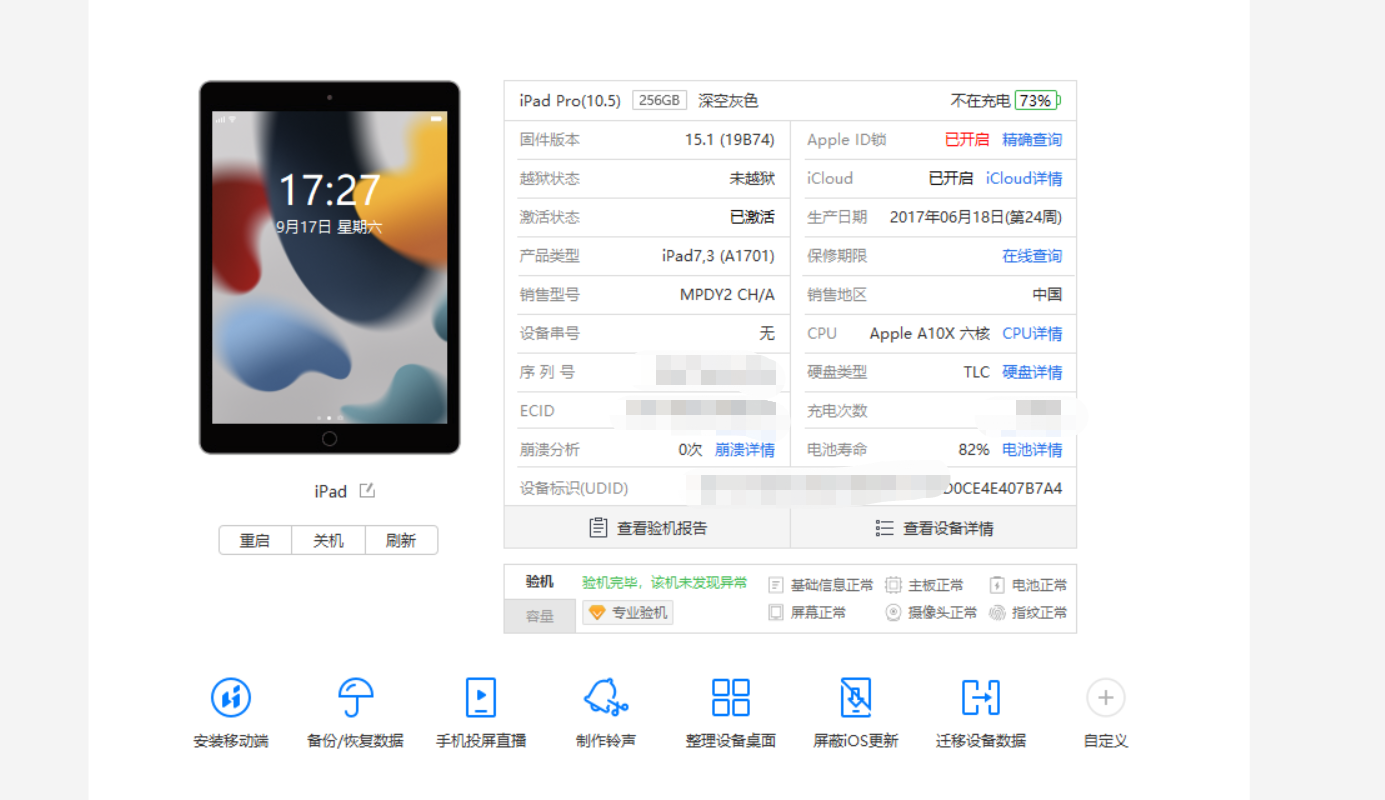The width and height of the screenshot is (1385, 800).
Task: Shut down device with 关机 button
Action: (x=328, y=540)
